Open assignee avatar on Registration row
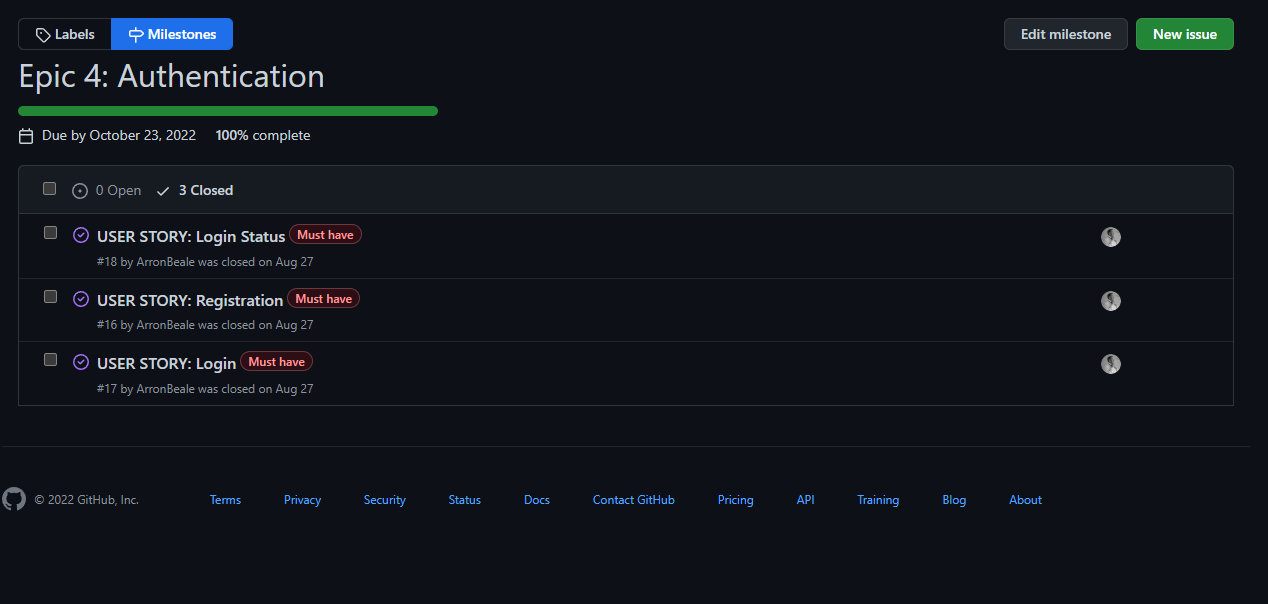 pos(1110,301)
